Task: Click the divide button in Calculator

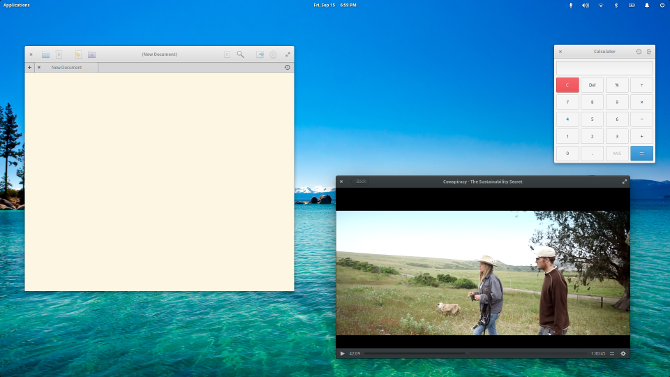Action: click(x=642, y=85)
